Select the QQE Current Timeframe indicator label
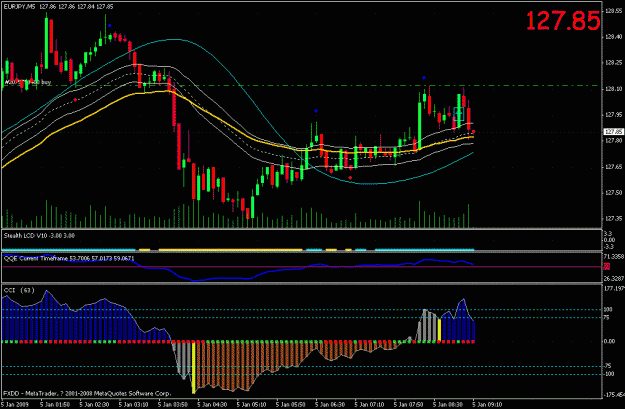The height and width of the screenshot is (409, 625). pos(69,258)
